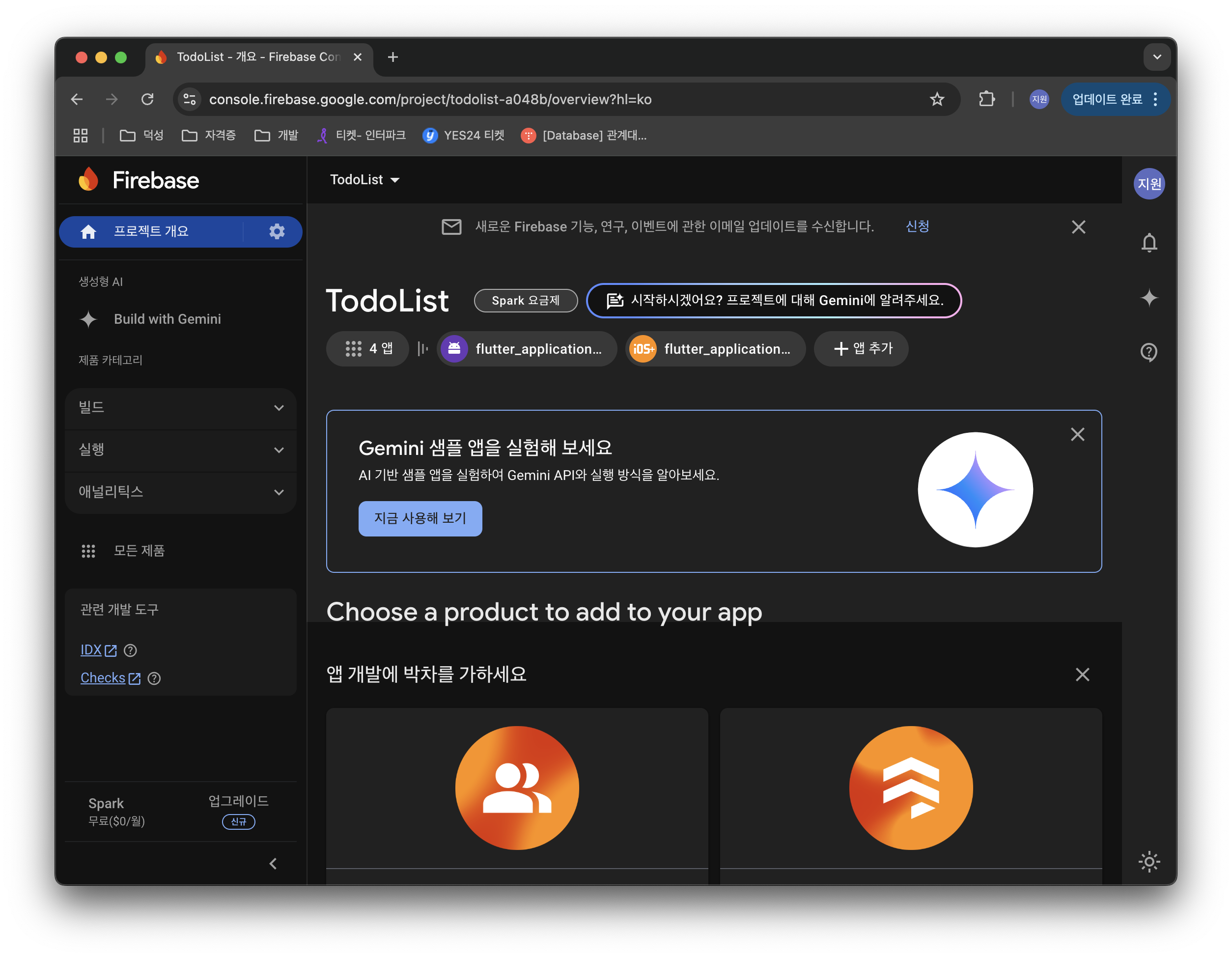Click the 지금 사용해 보기 button
The image size is (1232, 958).
(x=420, y=518)
